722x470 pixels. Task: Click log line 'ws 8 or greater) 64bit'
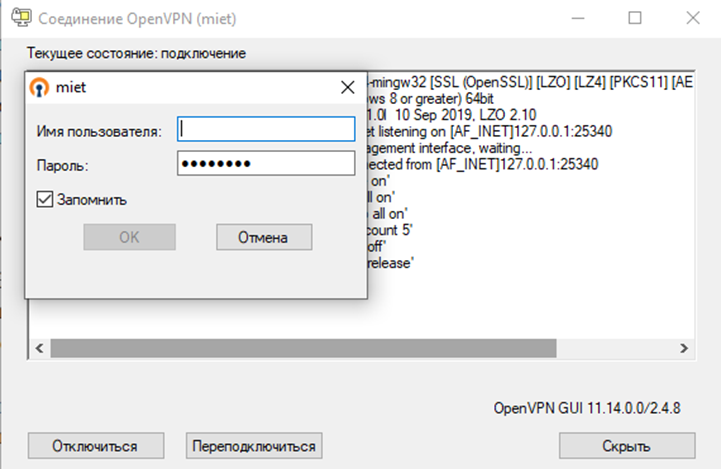[x=431, y=99]
